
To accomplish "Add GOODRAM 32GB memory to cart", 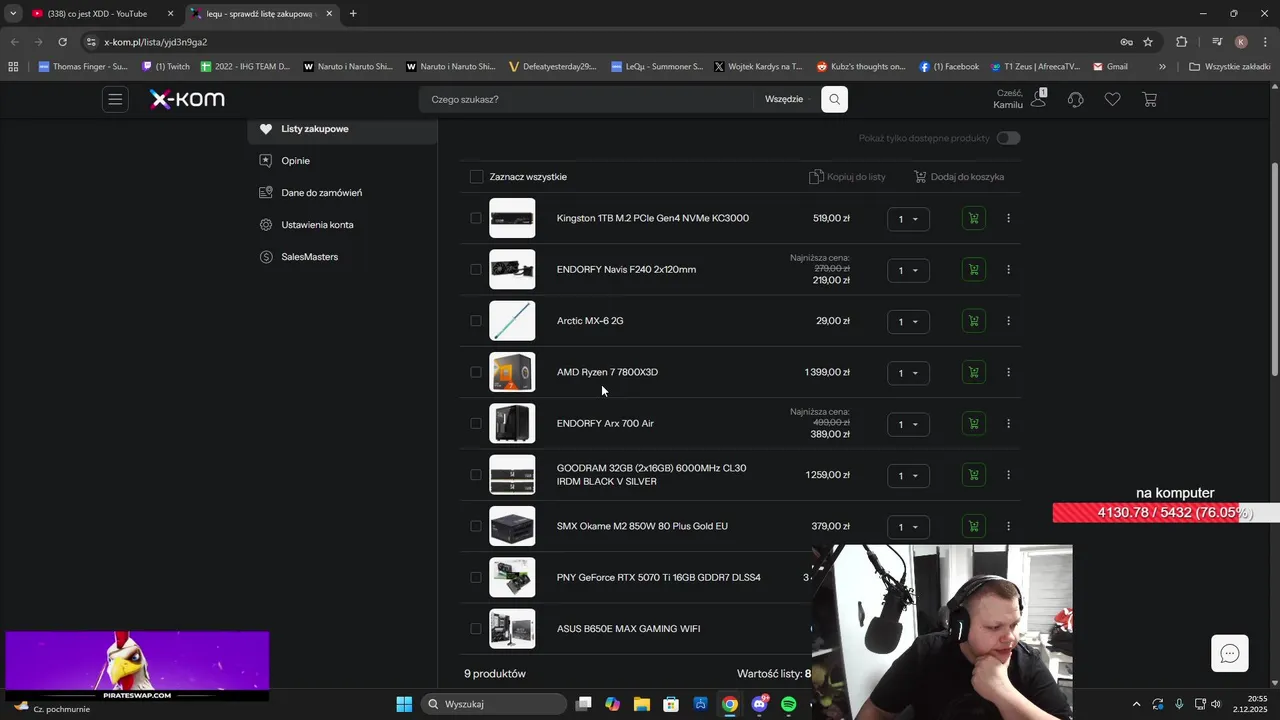I will pyautogui.click(x=973, y=475).
